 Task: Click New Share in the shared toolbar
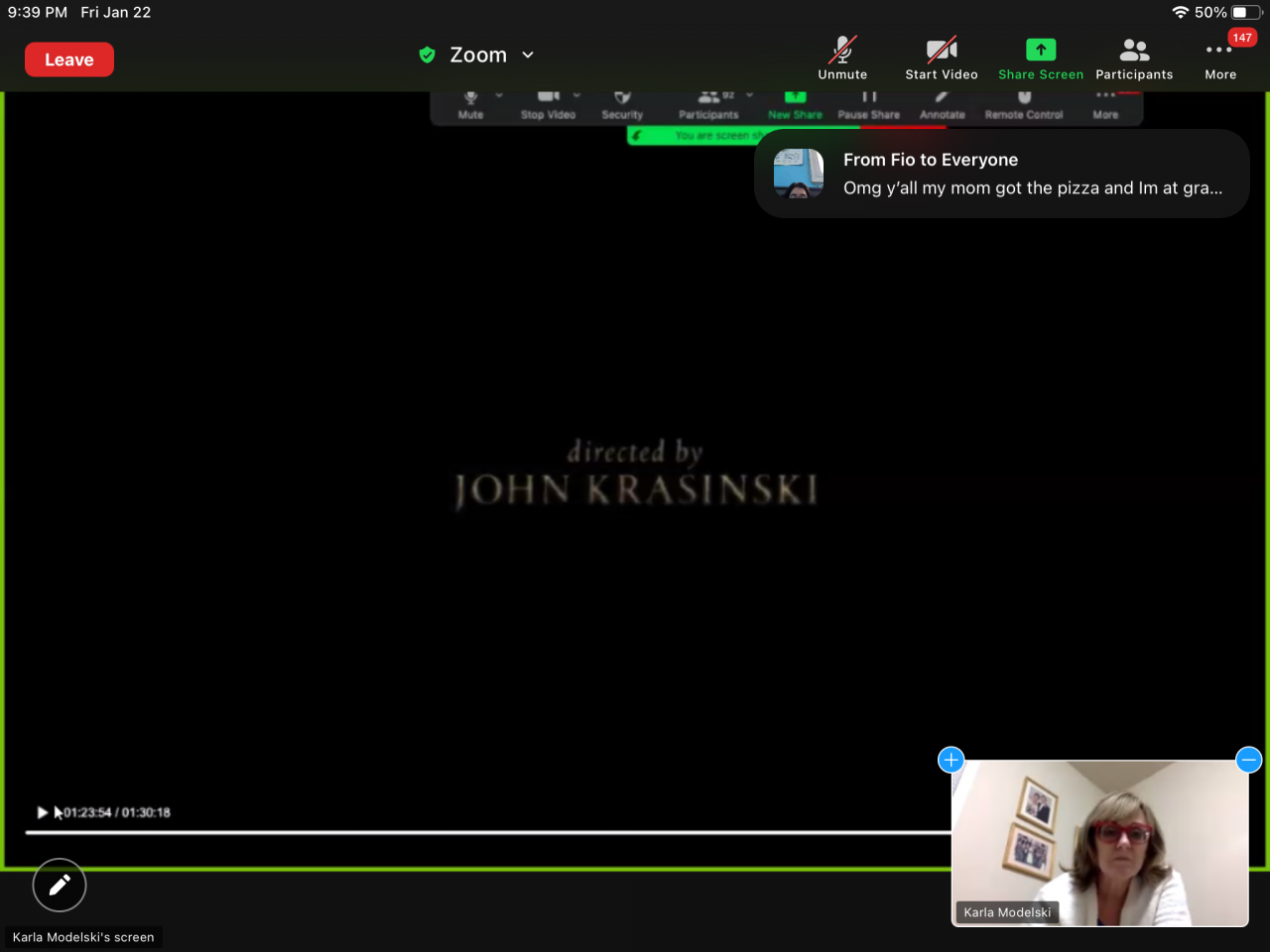[796, 104]
